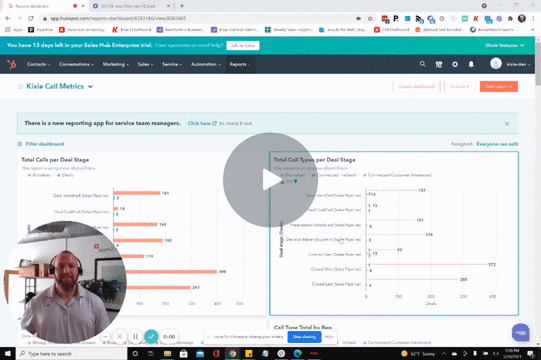Toggle the Activities legend item
The image size is (541, 360).
coord(39,175)
